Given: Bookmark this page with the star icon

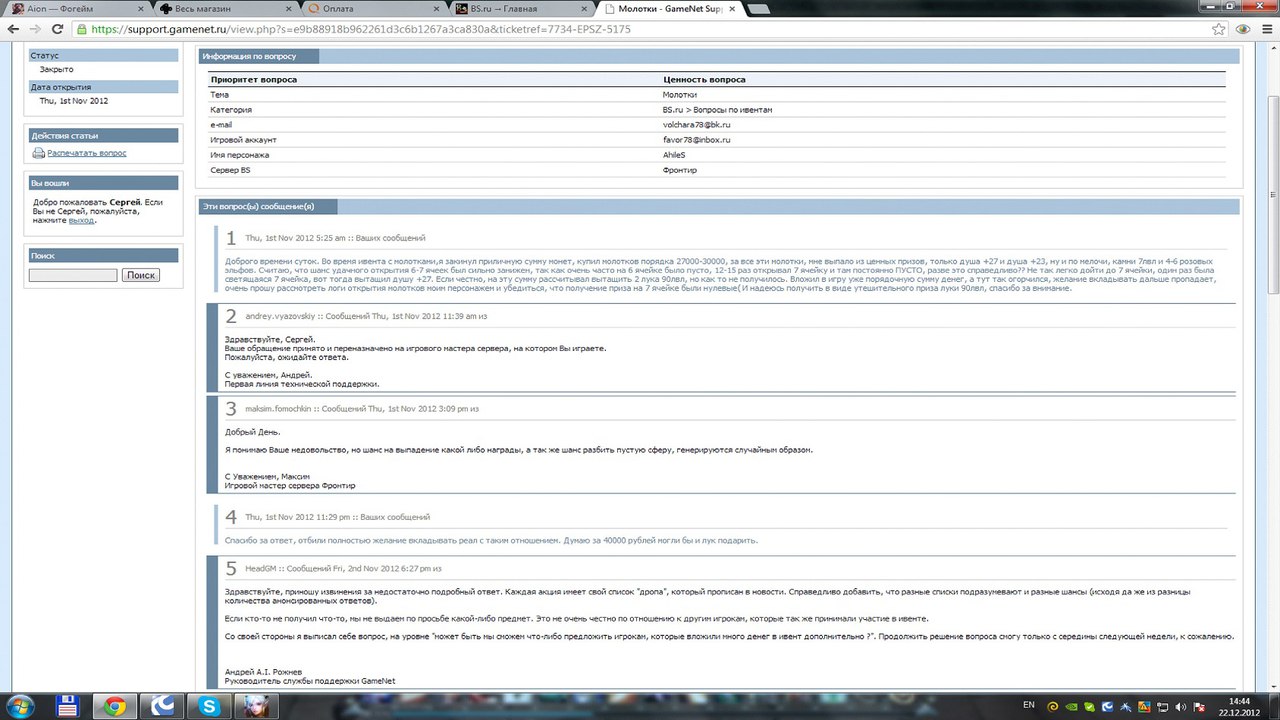Looking at the screenshot, I should [1219, 29].
